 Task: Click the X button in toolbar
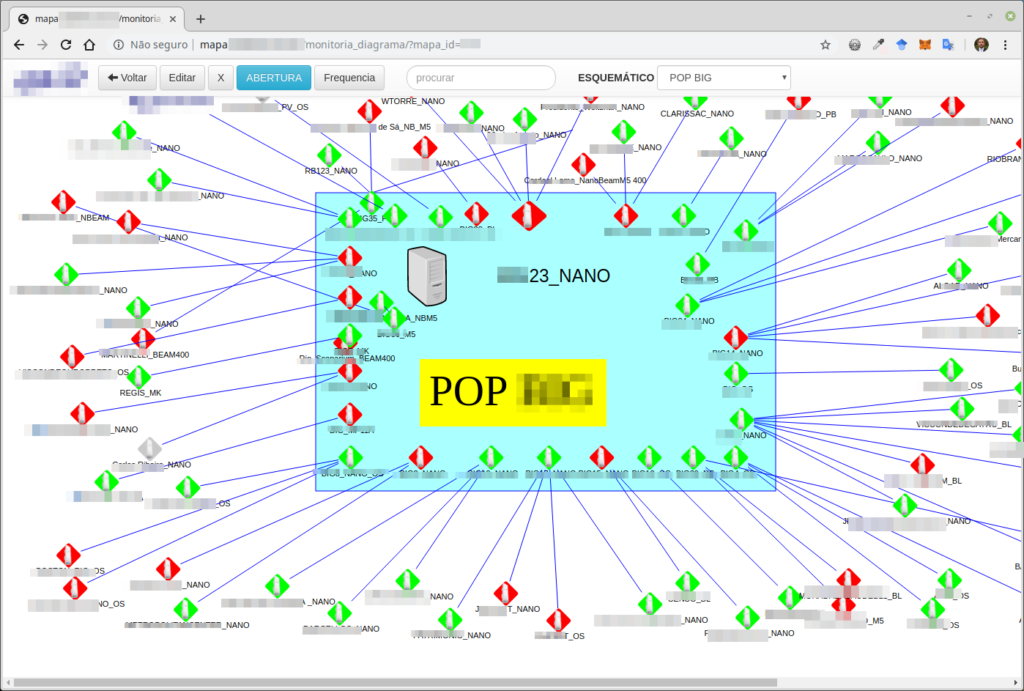[220, 78]
